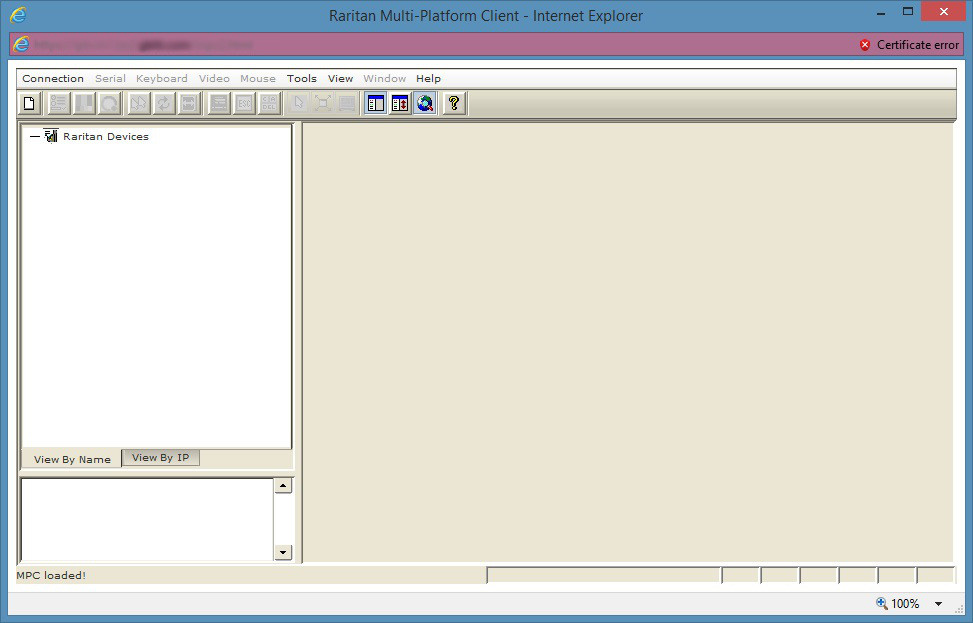Click the Browse All Devices globe icon
The image size is (973, 623).
coord(425,103)
